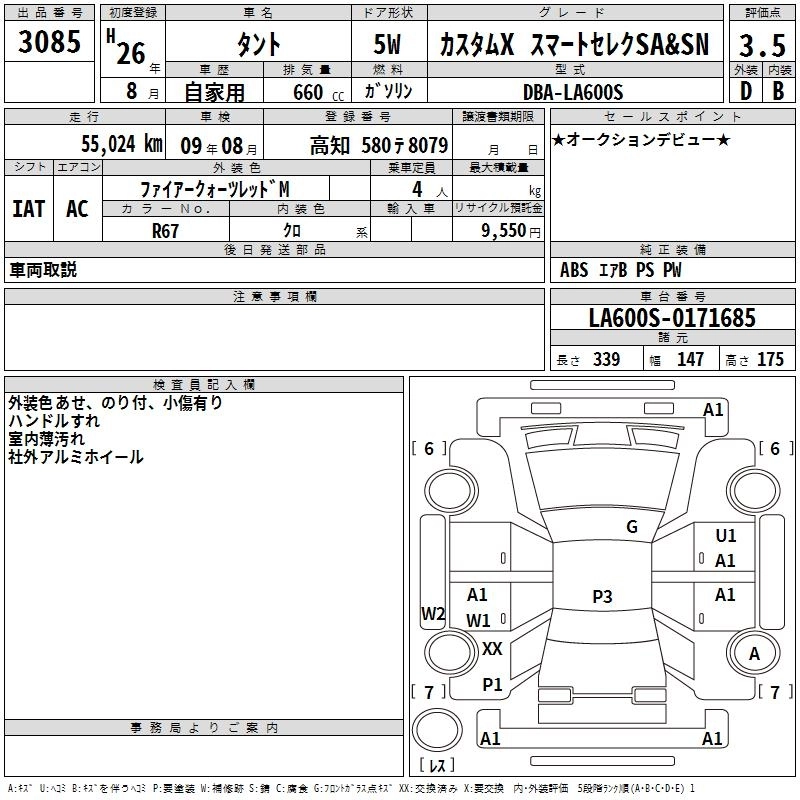Click door type 5W
The image size is (800, 800).
(x=387, y=44)
